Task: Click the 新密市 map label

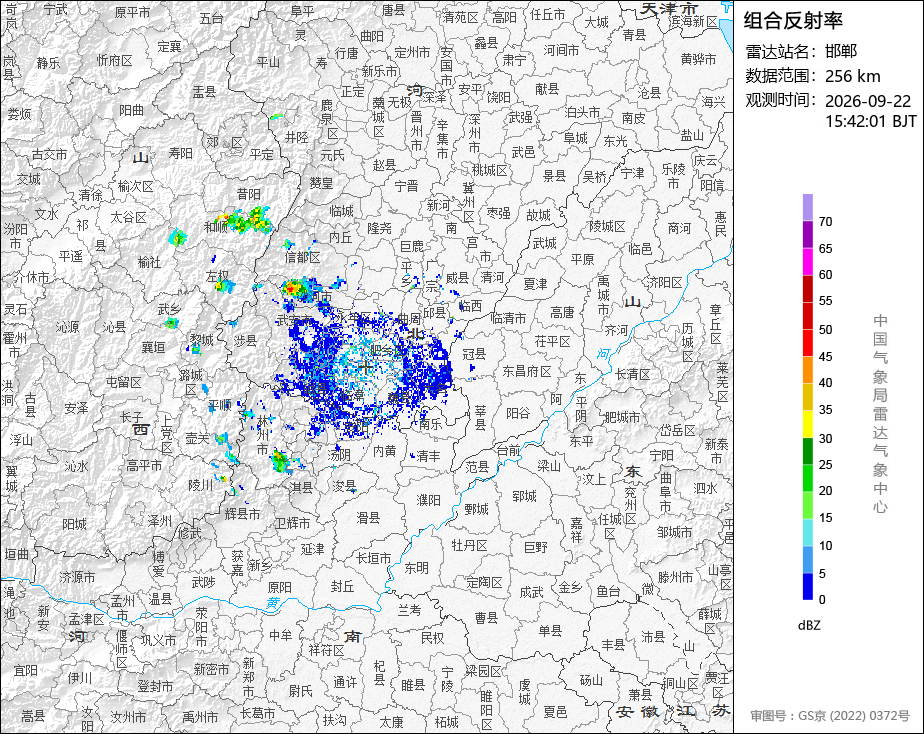Action: coord(211,670)
